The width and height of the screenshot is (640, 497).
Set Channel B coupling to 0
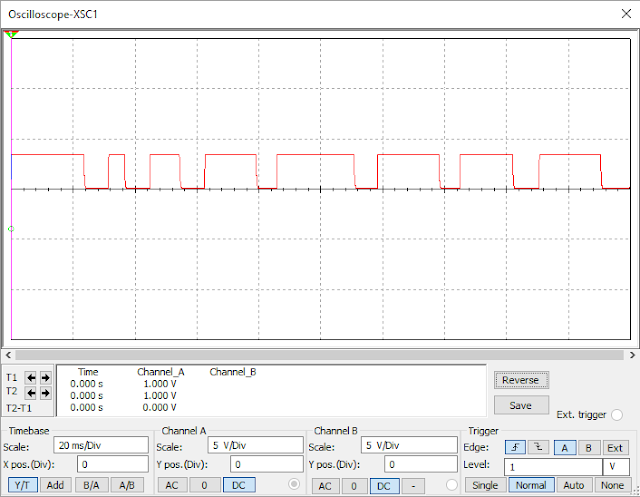[x=354, y=486]
